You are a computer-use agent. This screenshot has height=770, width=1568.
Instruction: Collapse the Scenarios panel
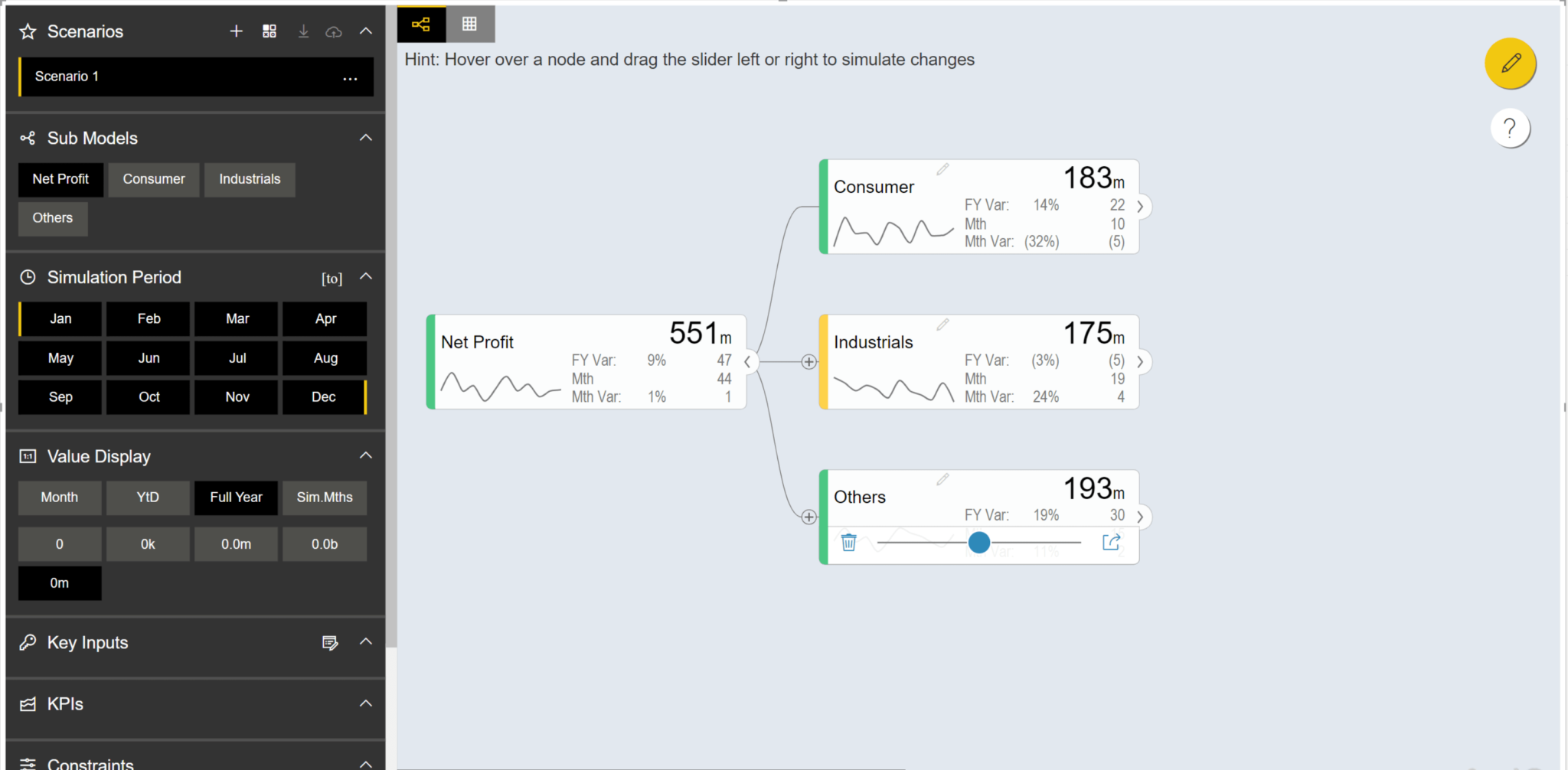(x=365, y=31)
